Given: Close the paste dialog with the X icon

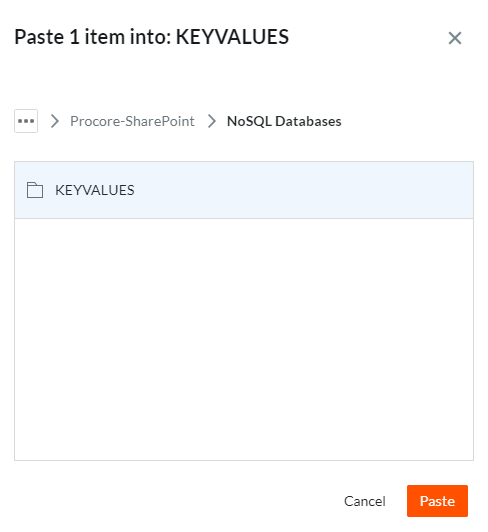Looking at the screenshot, I should point(454,38).
